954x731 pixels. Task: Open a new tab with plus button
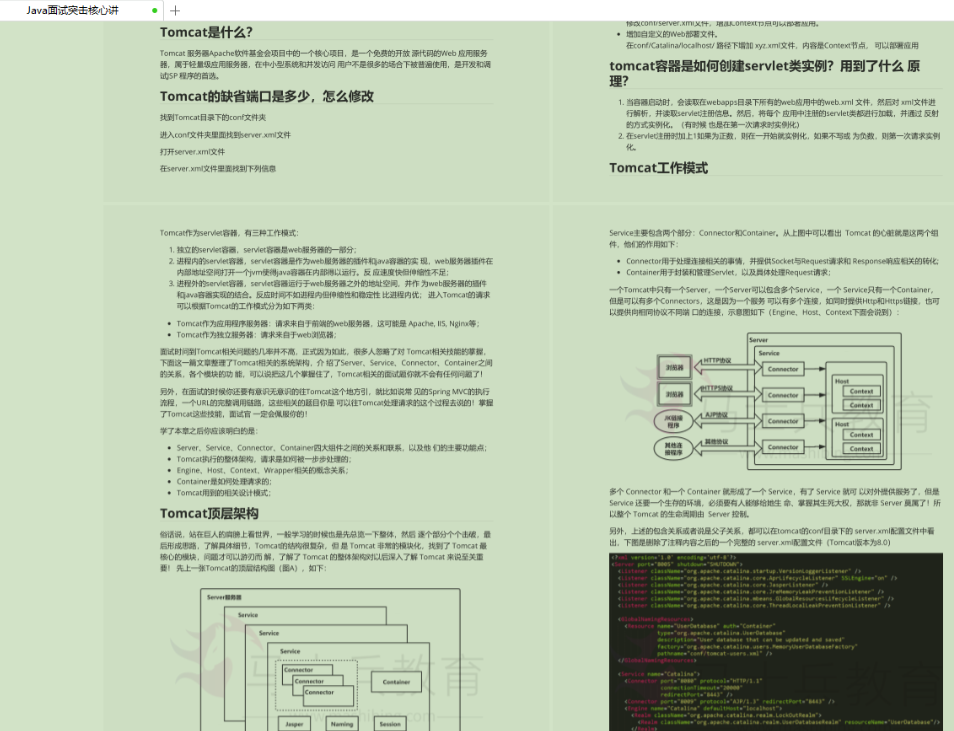tap(175, 10)
